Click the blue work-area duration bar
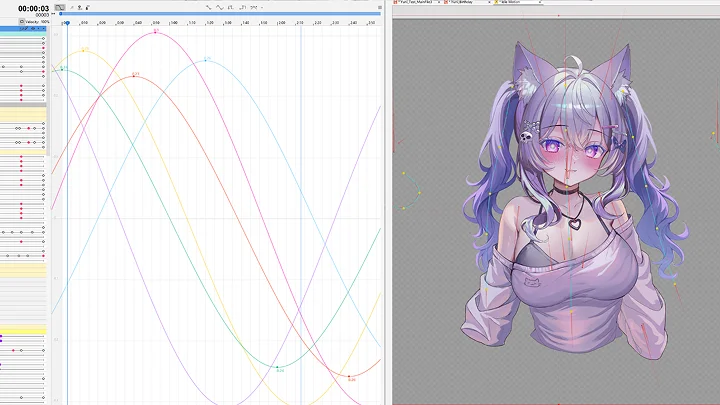Screen dimensions: 720x405 [x=220, y=14]
